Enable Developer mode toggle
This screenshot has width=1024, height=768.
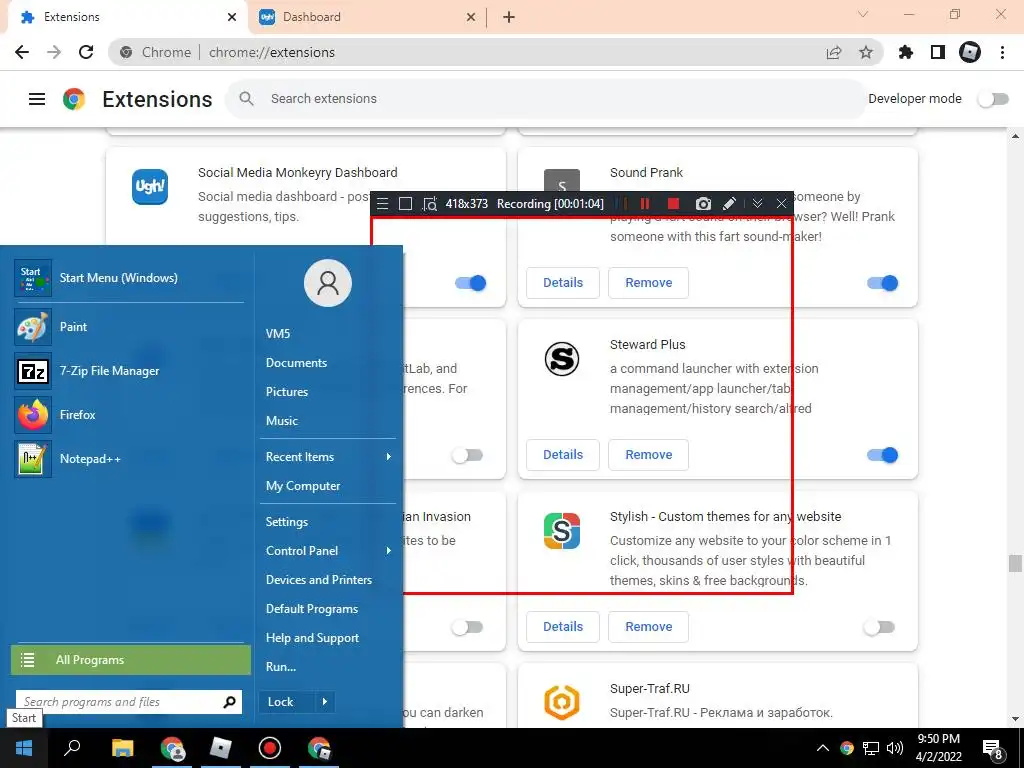993,99
